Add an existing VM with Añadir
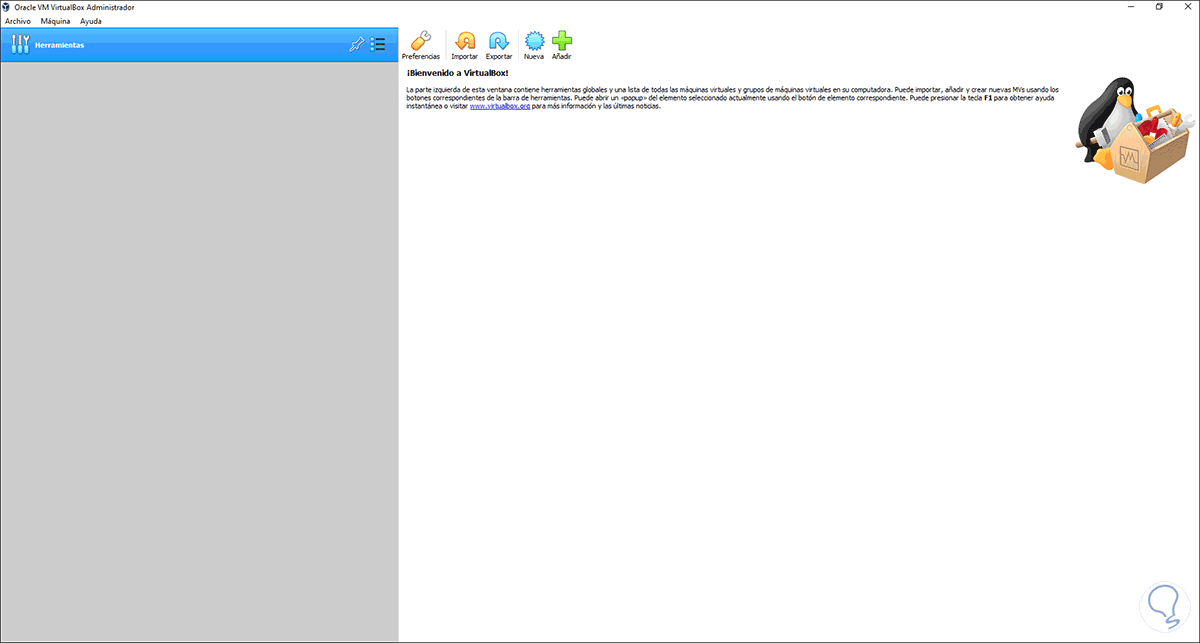Viewport: 1200px width, 643px height. [x=562, y=46]
